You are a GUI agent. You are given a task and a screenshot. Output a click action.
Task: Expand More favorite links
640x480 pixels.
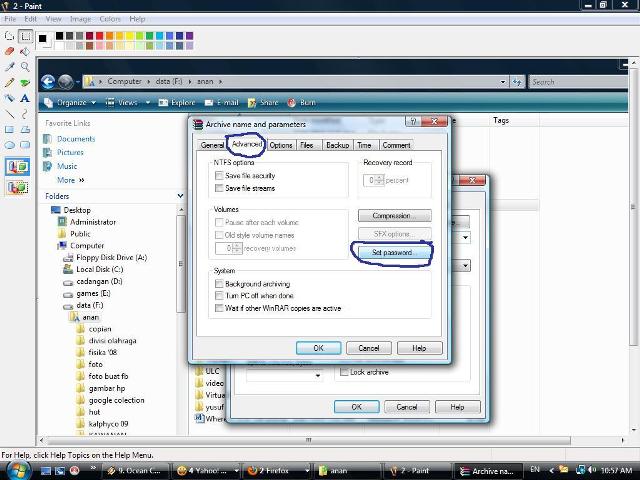71,180
